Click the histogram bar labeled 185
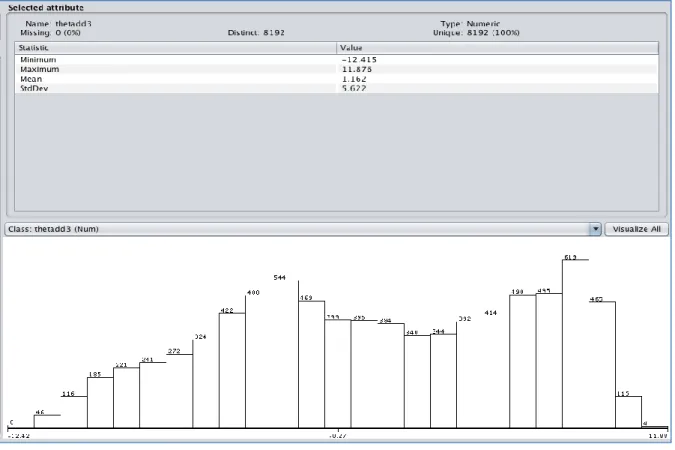 [100, 403]
